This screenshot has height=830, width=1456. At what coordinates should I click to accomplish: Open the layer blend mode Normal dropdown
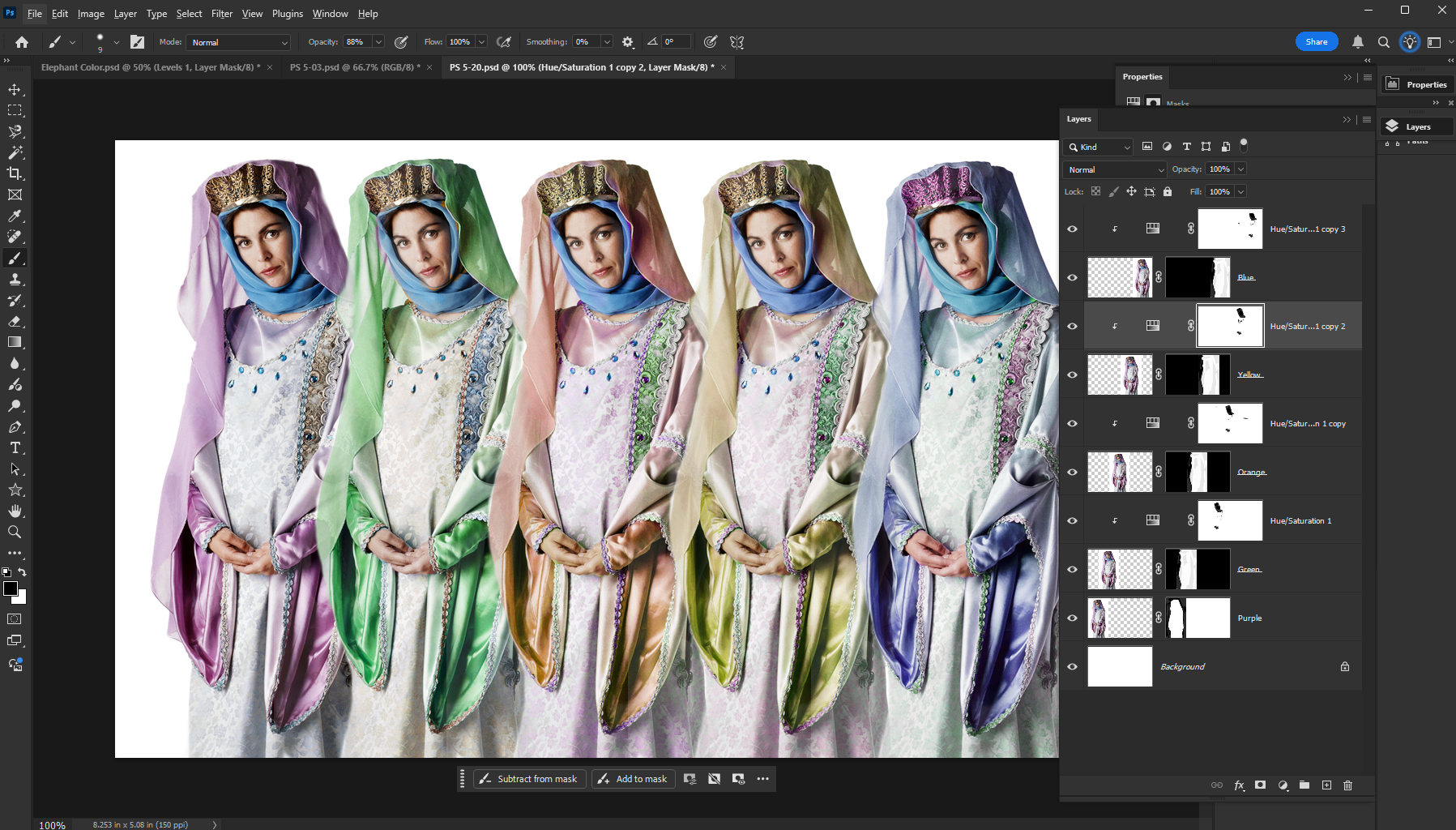(1114, 169)
